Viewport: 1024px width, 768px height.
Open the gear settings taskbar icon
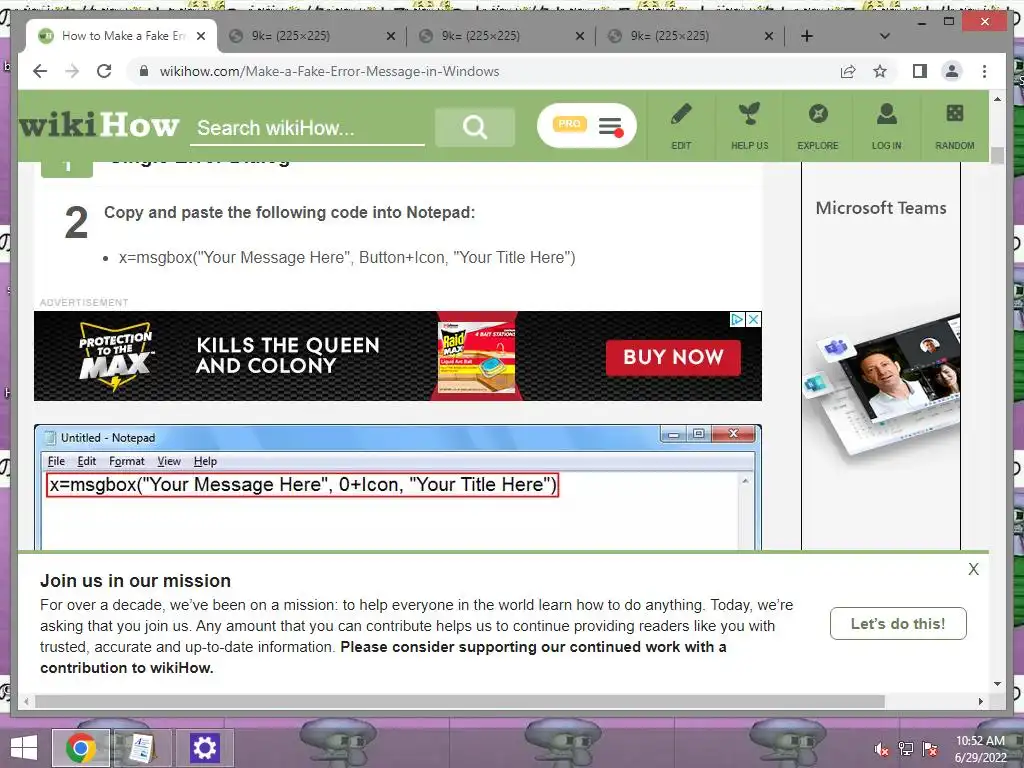coord(204,748)
